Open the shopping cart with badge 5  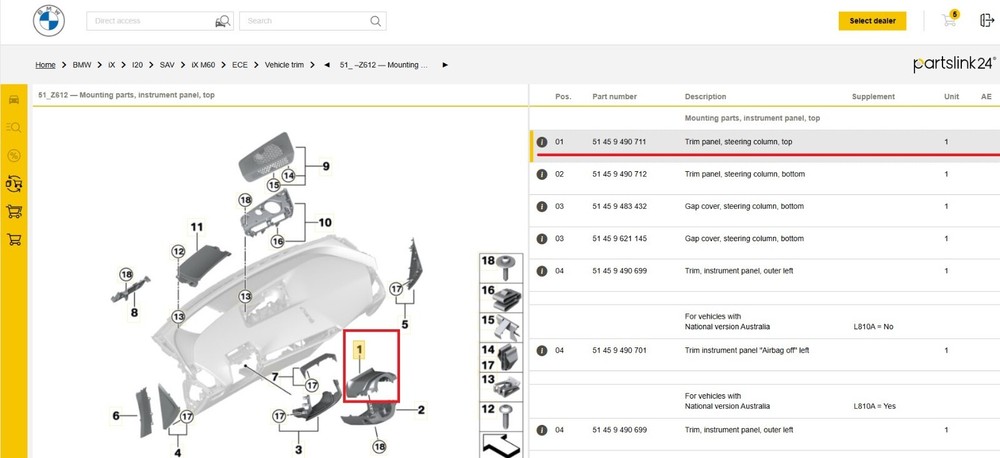pos(950,20)
